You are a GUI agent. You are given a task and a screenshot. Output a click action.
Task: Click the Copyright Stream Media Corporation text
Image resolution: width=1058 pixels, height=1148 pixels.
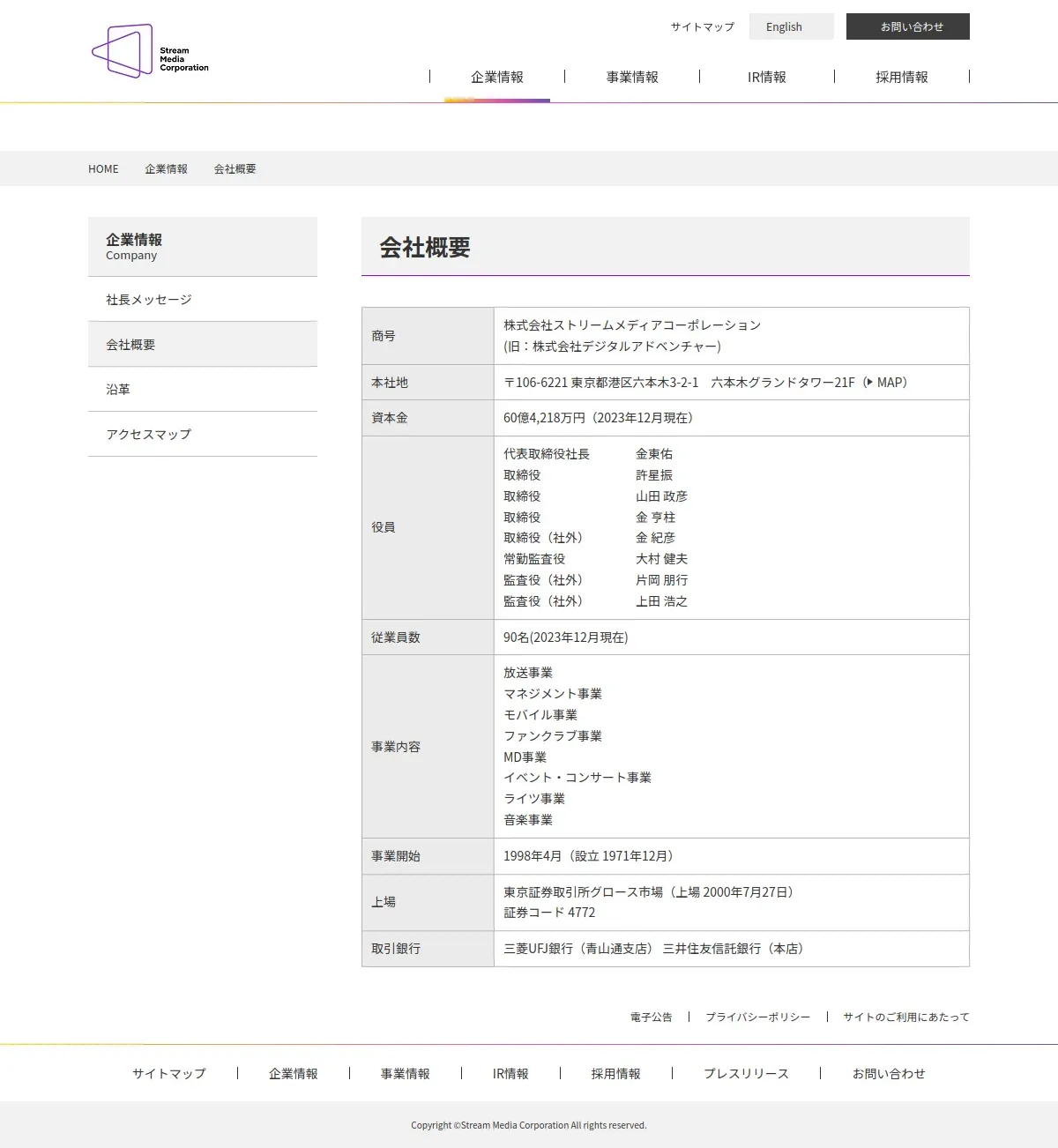529,1125
